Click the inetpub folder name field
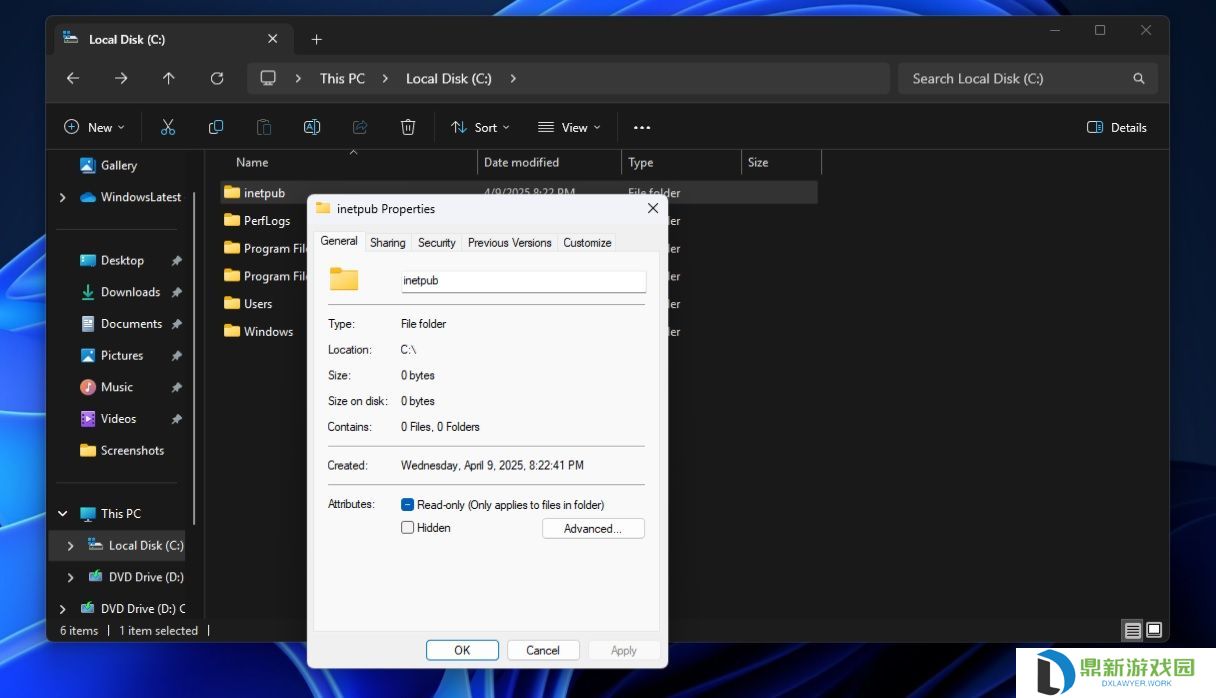 [x=524, y=281]
